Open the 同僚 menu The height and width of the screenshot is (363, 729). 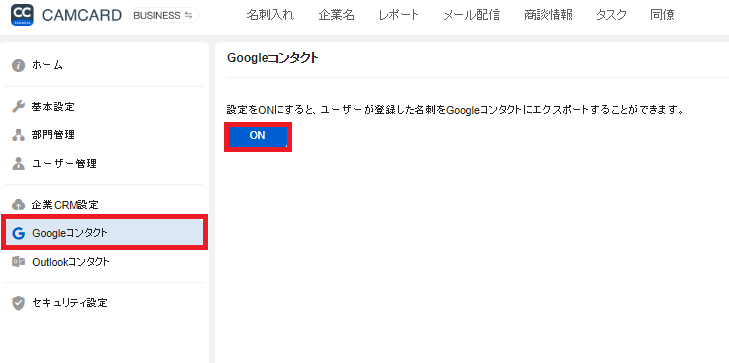pyautogui.click(x=663, y=15)
